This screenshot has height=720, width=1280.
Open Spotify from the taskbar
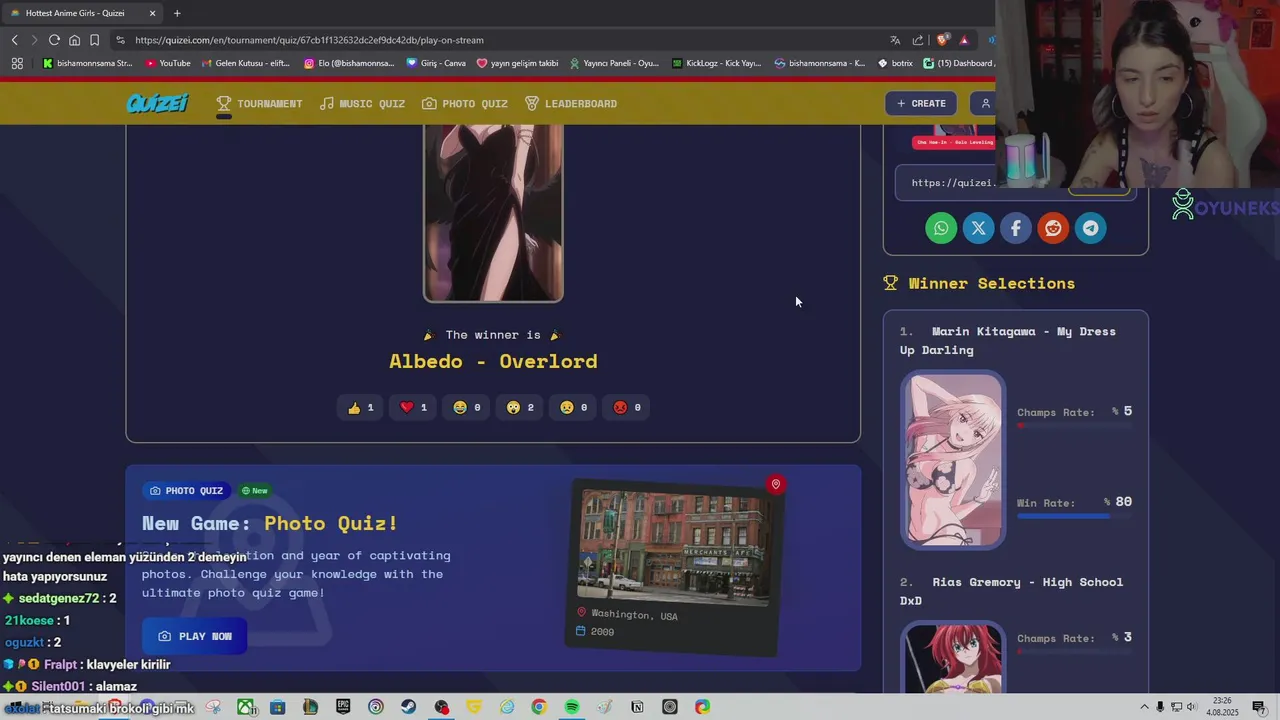(571, 707)
